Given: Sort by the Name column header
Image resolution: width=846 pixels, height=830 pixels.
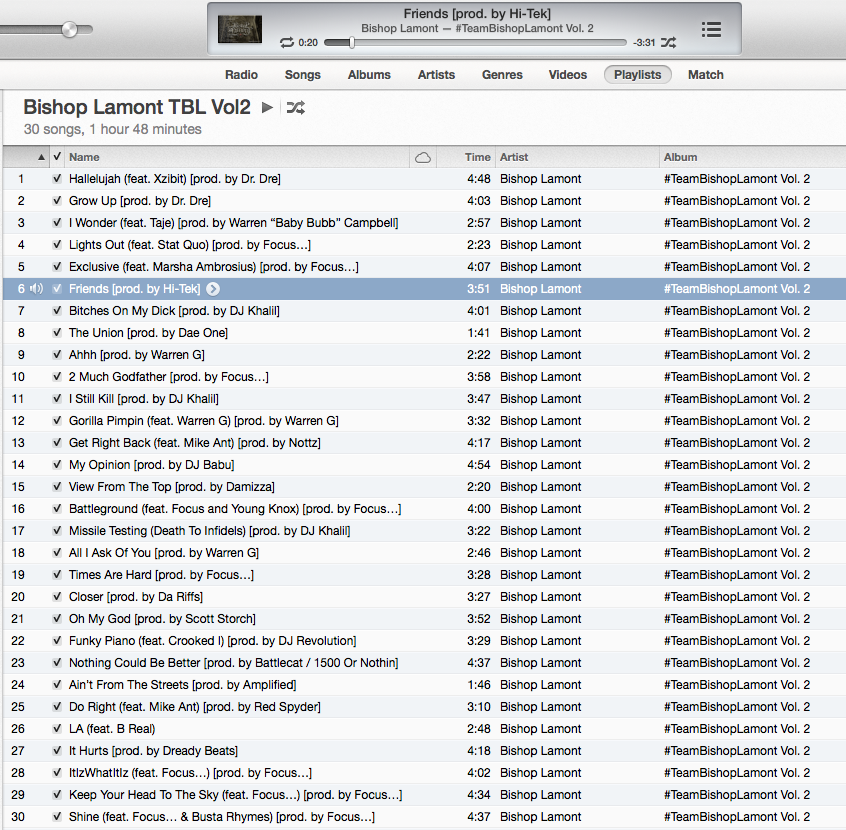Looking at the screenshot, I should 84,158.
